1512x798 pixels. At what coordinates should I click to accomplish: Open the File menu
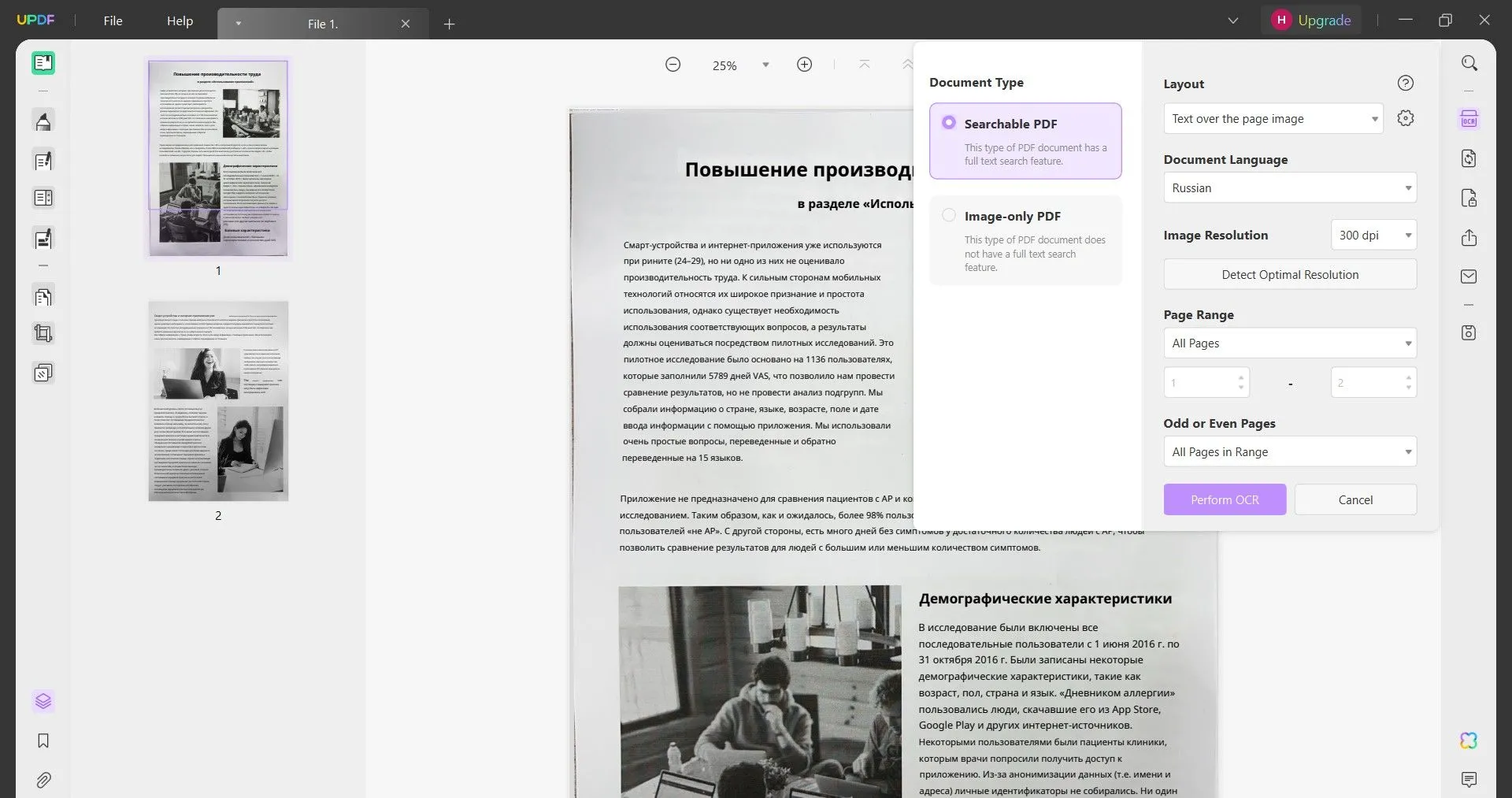coord(113,20)
